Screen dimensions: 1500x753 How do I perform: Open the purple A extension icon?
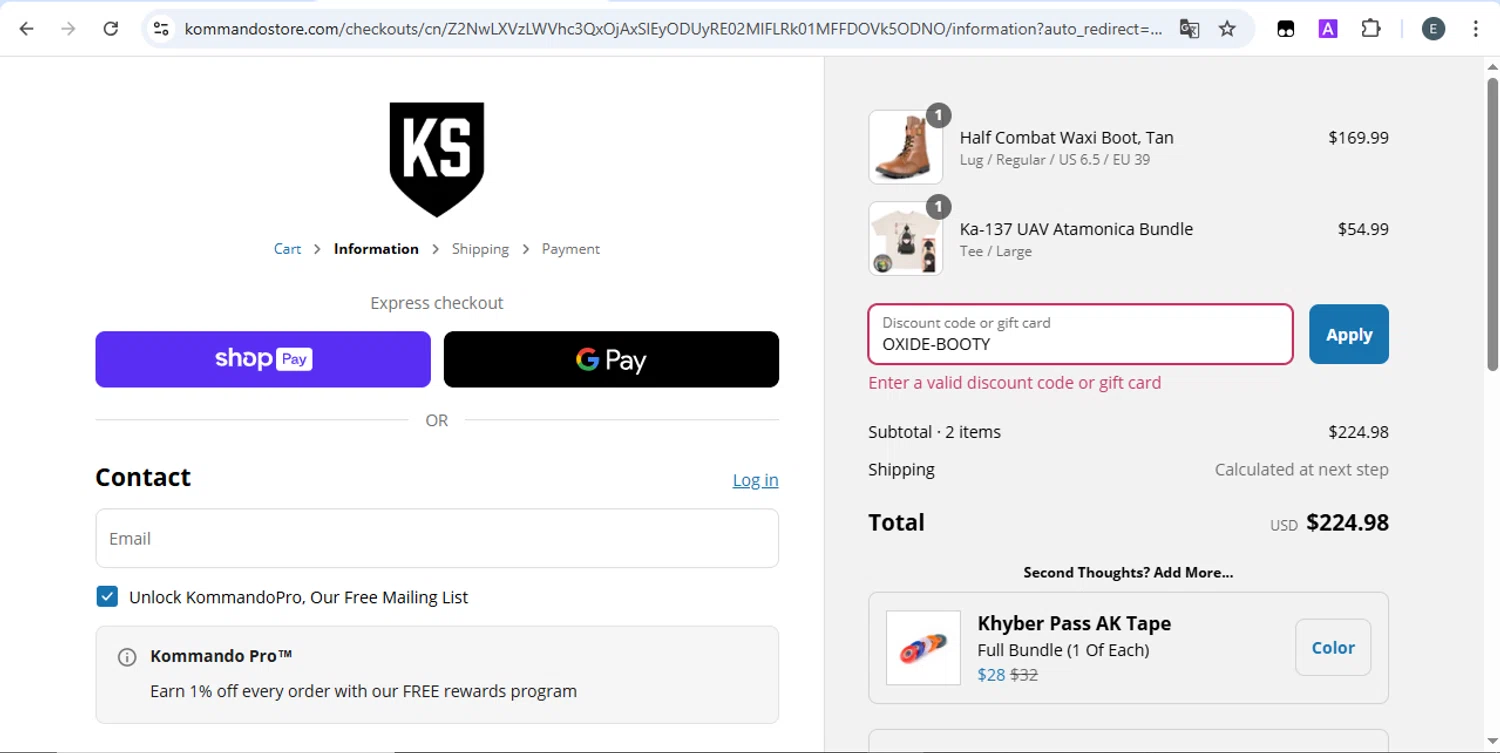[x=1328, y=29]
